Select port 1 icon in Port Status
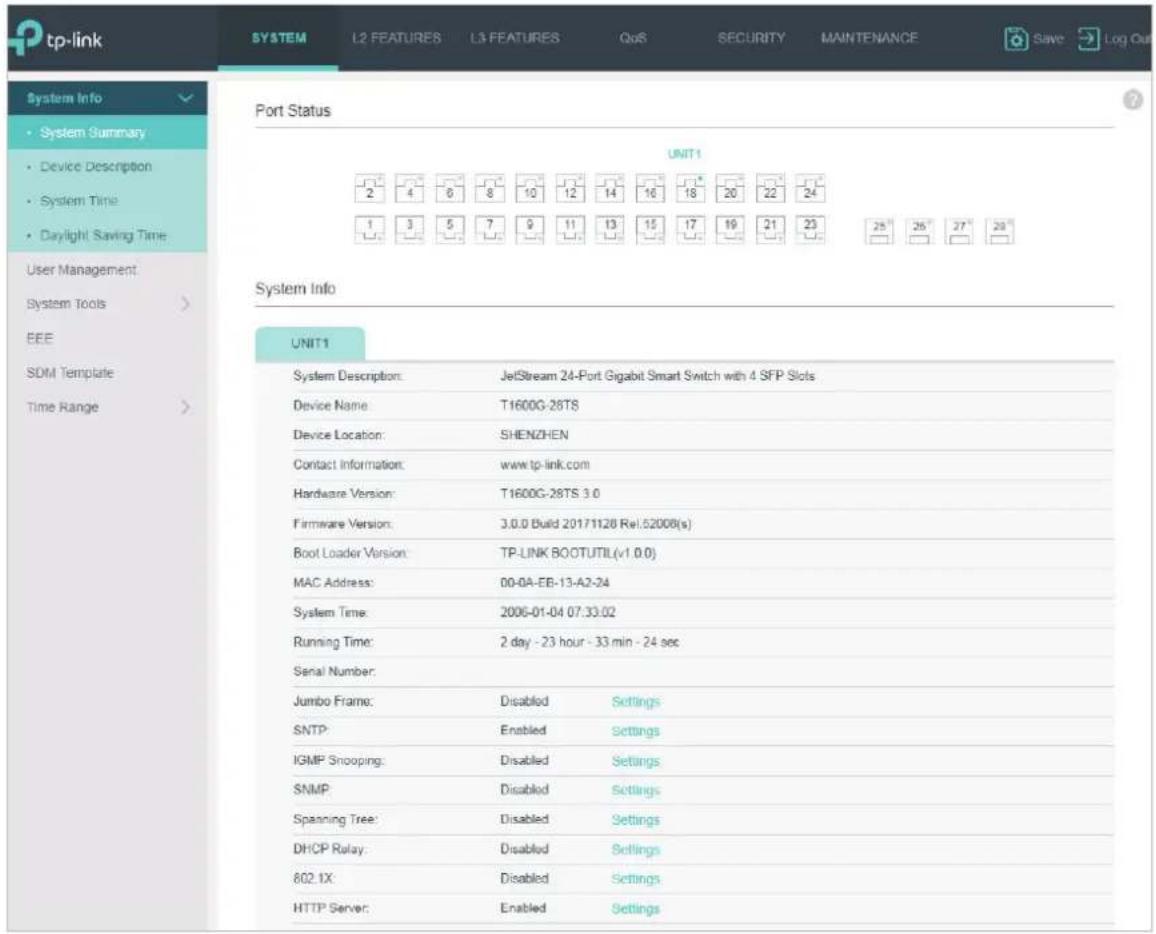This screenshot has height=934, width=1156. click(x=369, y=229)
